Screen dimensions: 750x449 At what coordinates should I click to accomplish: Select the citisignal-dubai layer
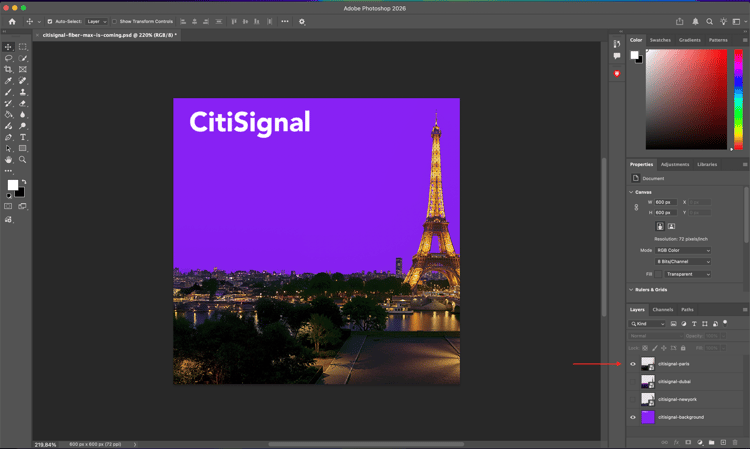(675, 382)
